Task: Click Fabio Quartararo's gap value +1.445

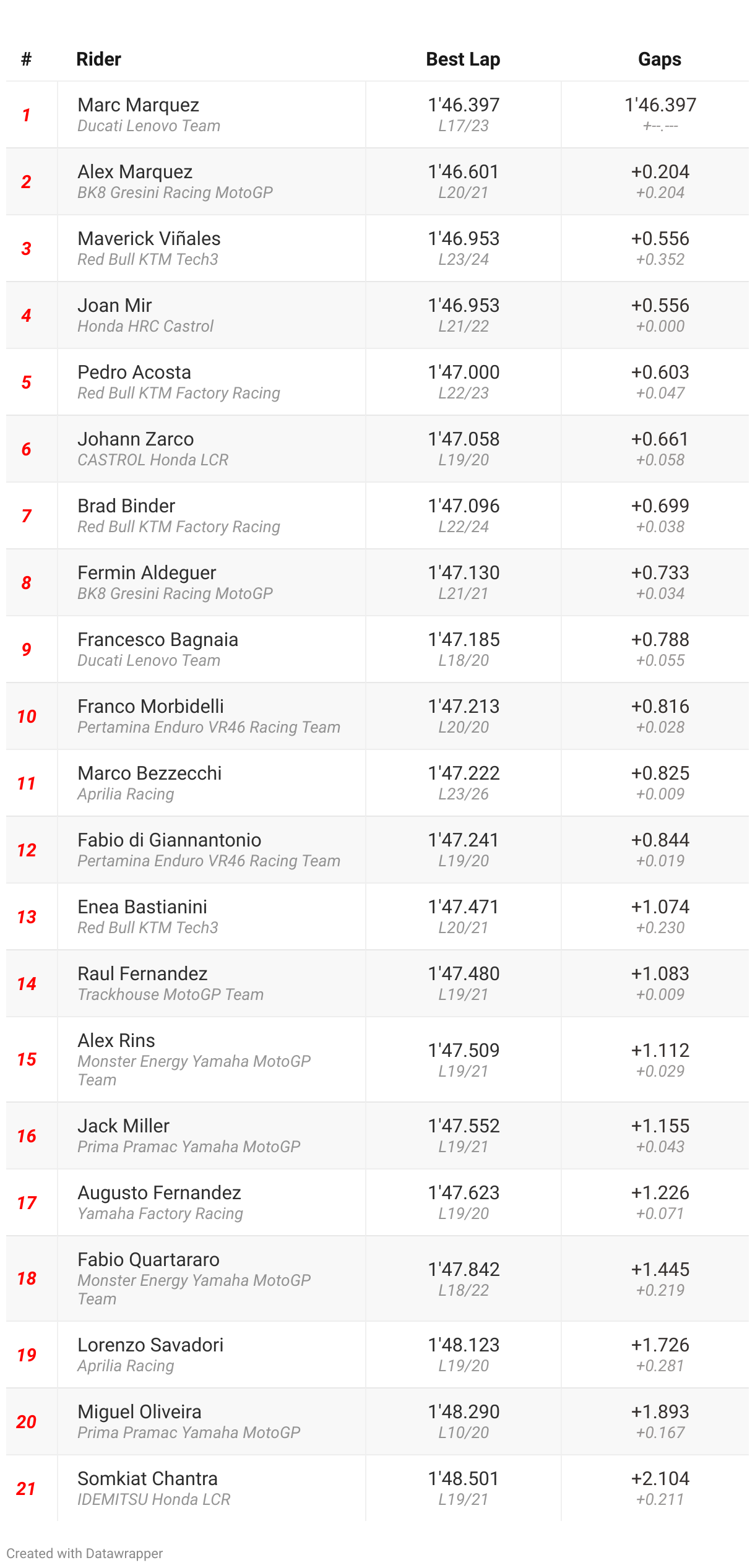Action: 660,1270
